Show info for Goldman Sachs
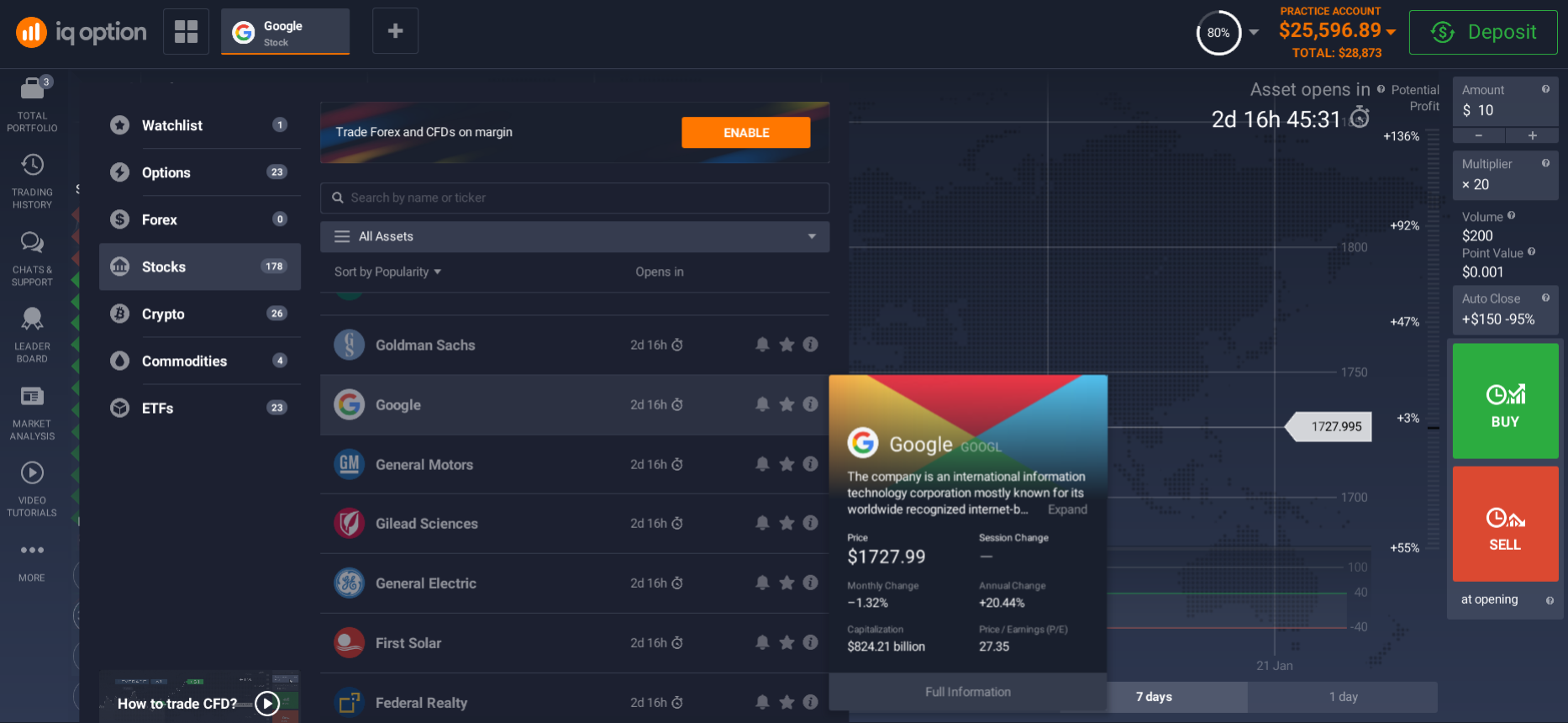The image size is (1568, 723). coord(810,345)
